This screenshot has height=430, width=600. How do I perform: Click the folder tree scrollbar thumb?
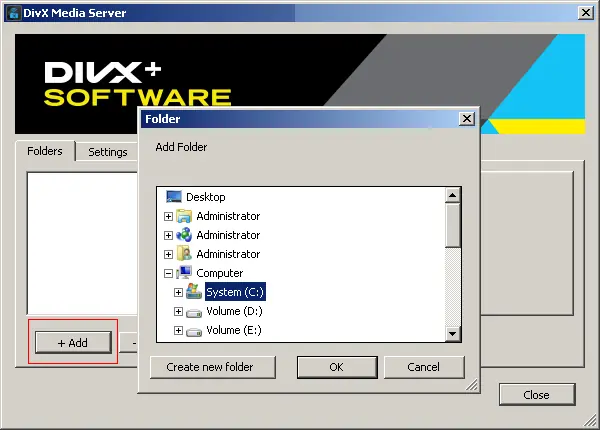pyautogui.click(x=453, y=225)
